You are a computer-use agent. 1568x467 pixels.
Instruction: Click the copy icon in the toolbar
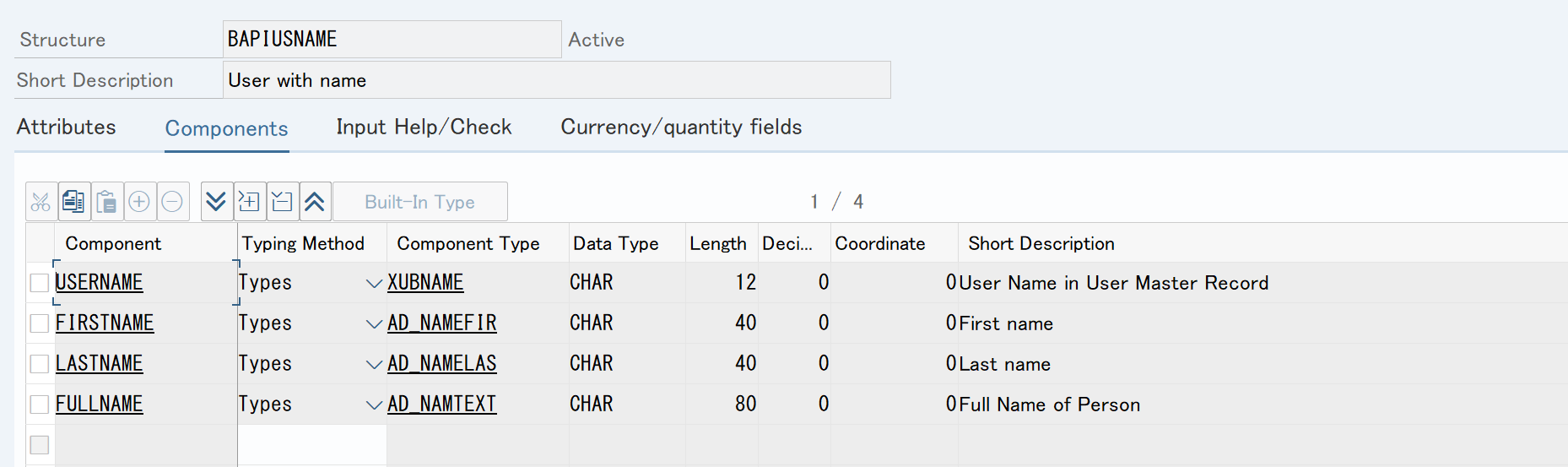tap(73, 202)
